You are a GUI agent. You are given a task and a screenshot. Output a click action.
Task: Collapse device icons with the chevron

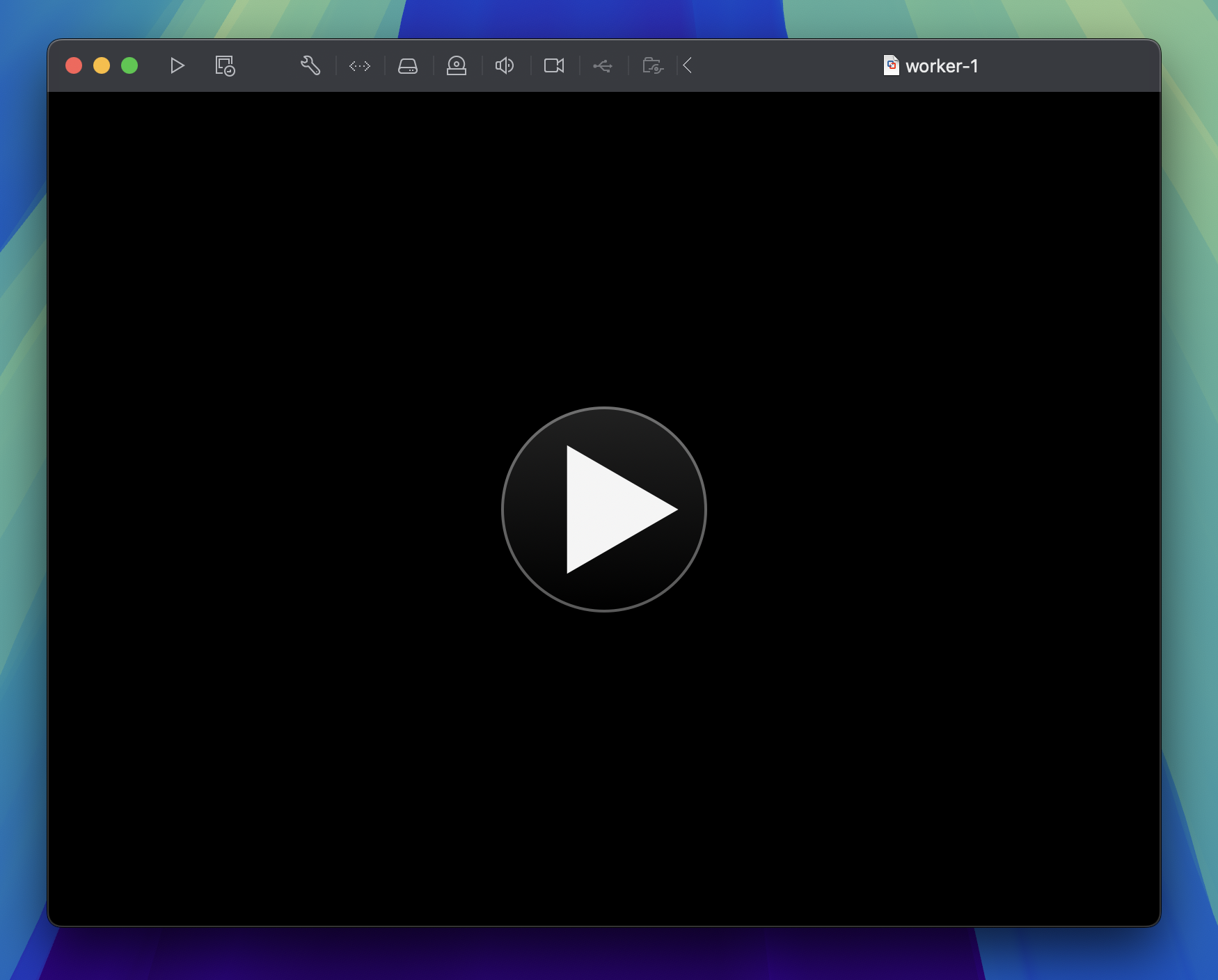click(688, 66)
